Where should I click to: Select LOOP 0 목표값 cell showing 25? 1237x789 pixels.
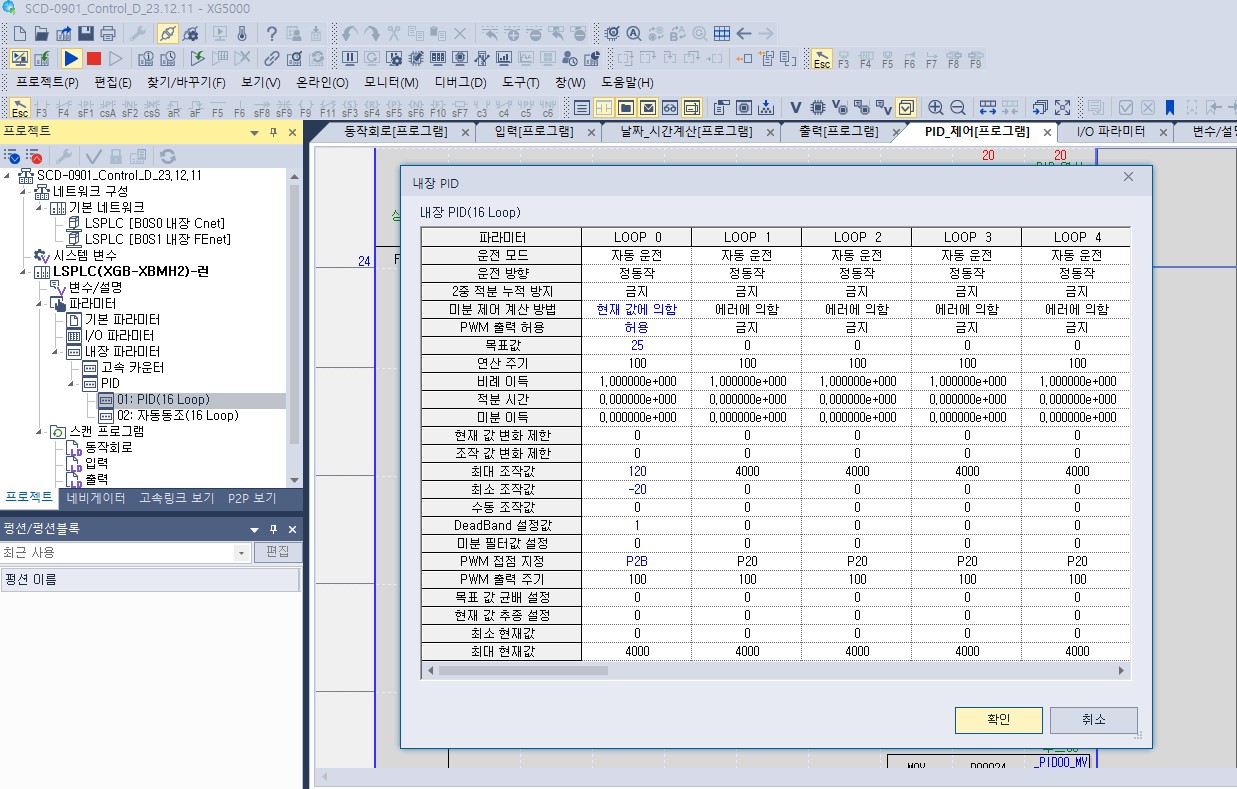[637, 345]
